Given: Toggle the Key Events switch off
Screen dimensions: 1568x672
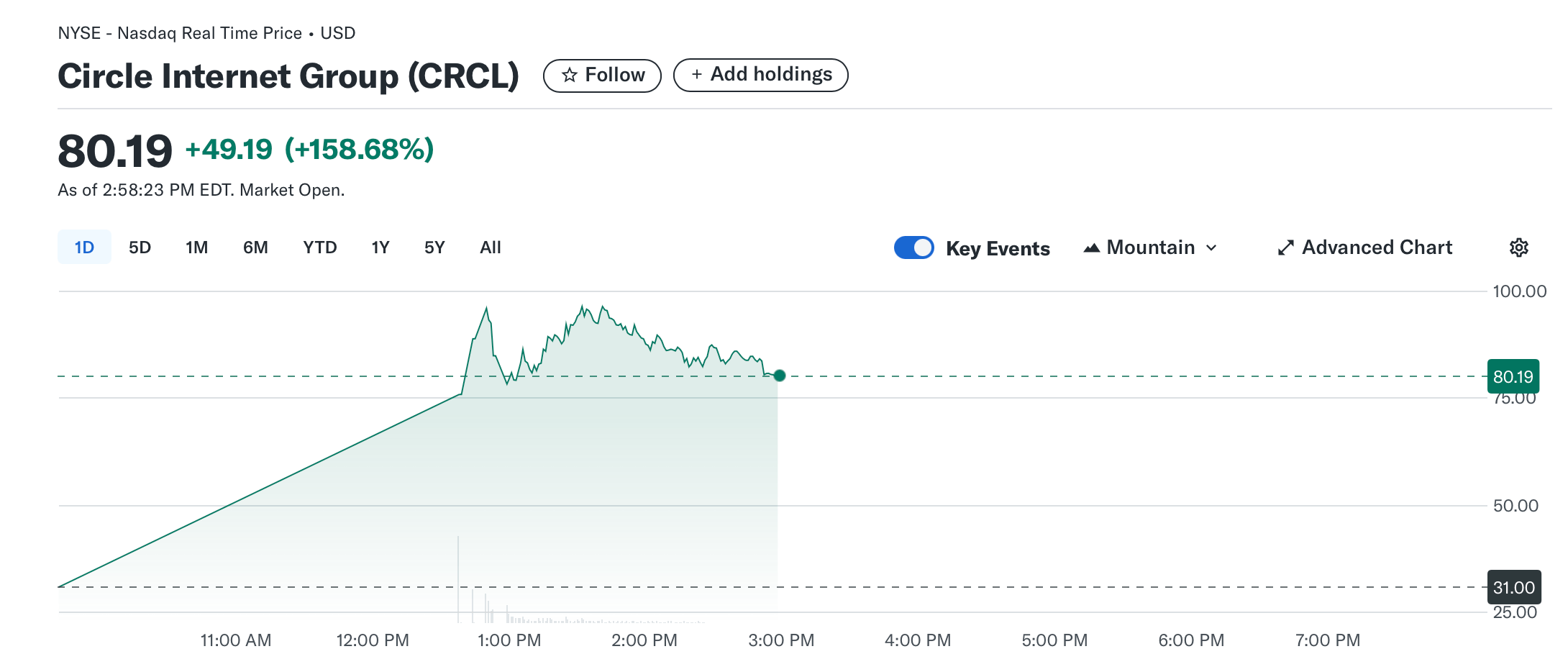Looking at the screenshot, I should [913, 248].
